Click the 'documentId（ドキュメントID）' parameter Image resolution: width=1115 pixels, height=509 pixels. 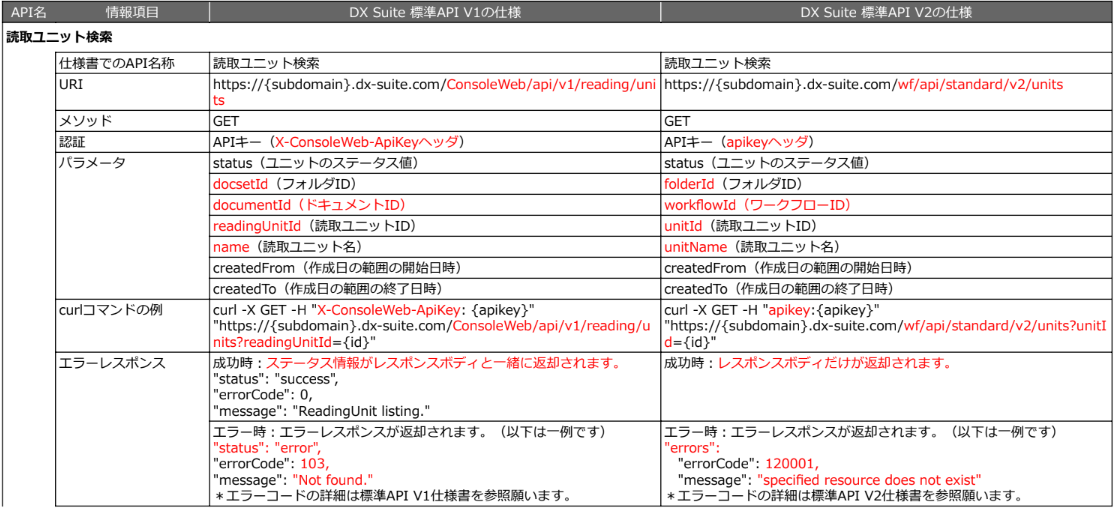pos(309,205)
